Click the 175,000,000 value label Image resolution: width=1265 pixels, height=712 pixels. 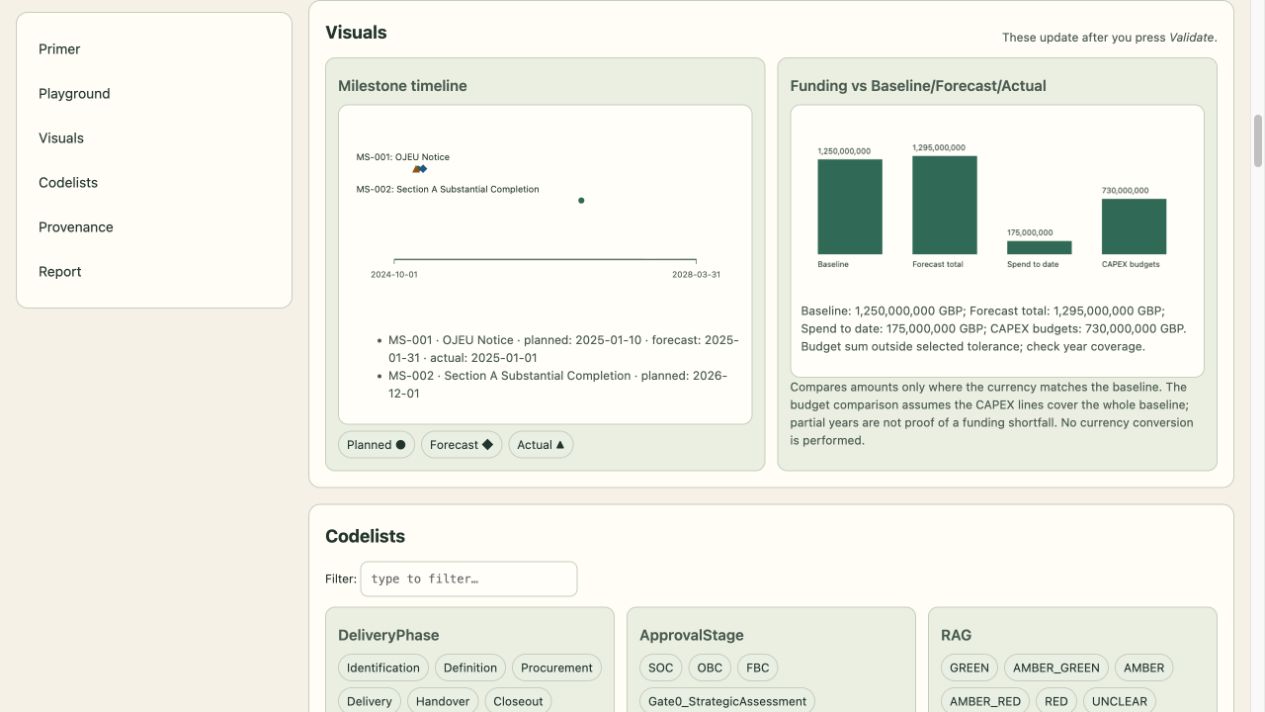tap(1030, 233)
